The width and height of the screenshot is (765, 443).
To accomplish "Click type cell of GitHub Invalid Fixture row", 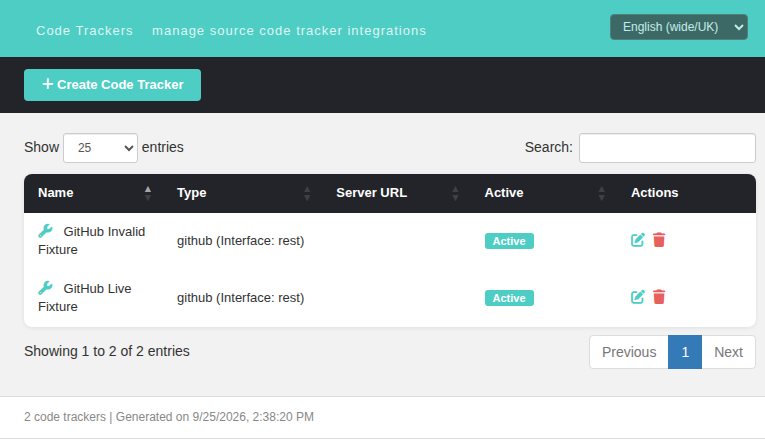I will 241,241.
